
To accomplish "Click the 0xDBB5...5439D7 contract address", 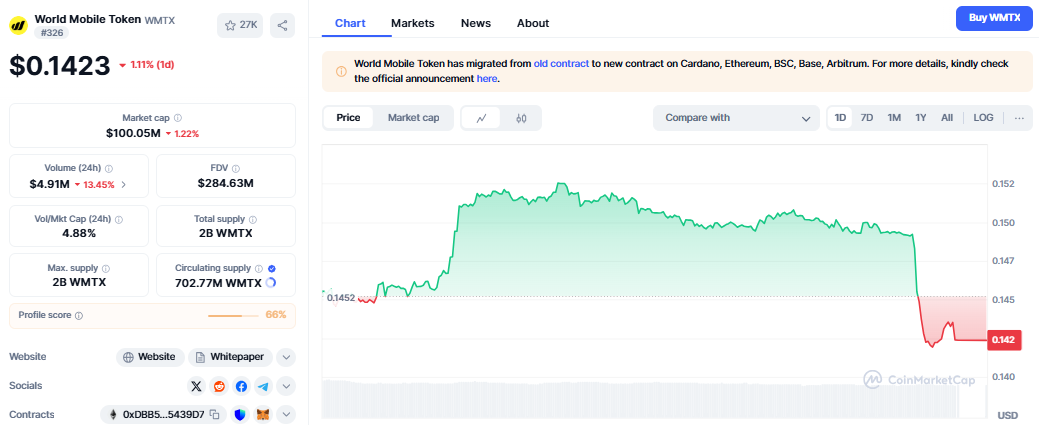I will click(163, 414).
